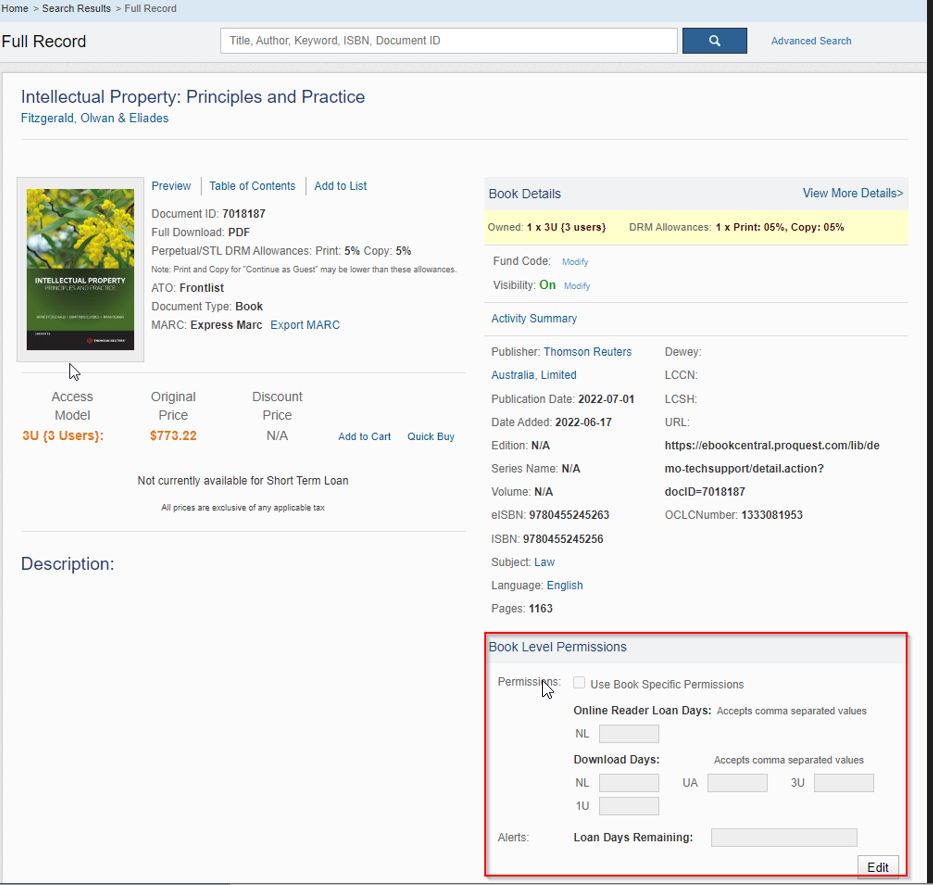The height and width of the screenshot is (885, 933).
Task: Click the blue search magnifier icon
Action: click(x=714, y=40)
